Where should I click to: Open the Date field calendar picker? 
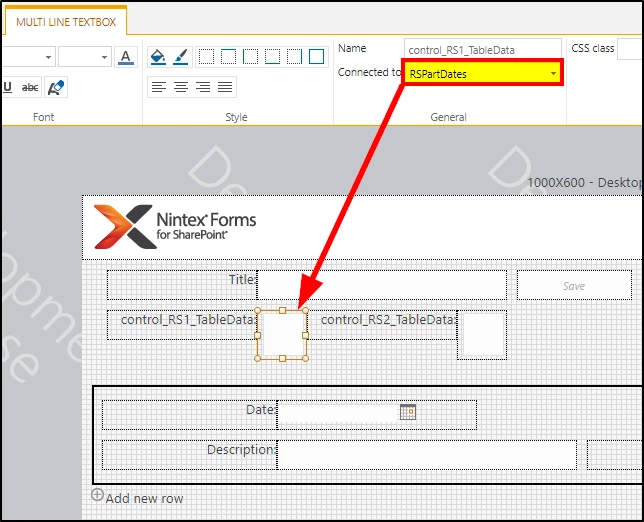pos(408,412)
